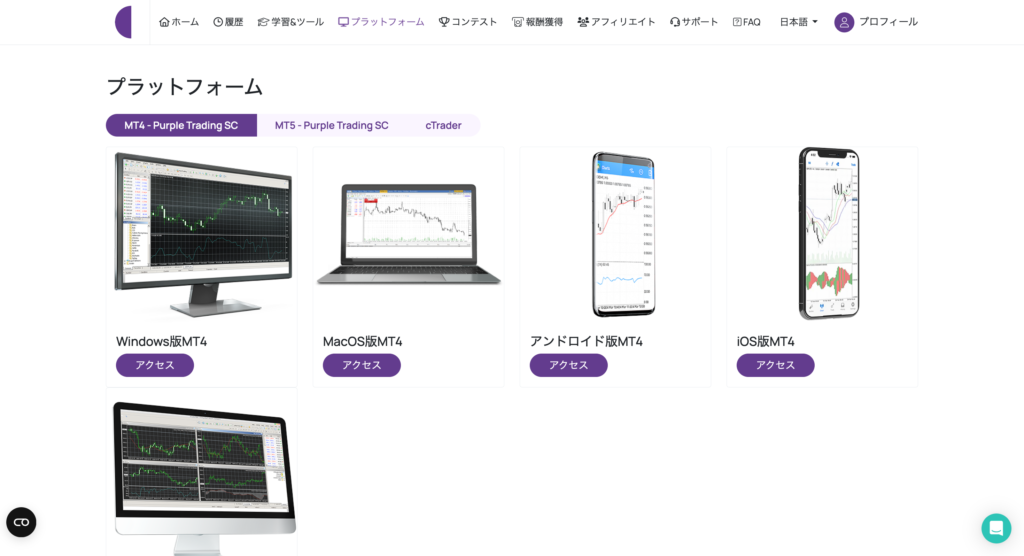1024x556 pixels.
Task: Select the MT4 - Purple Trading SC tab
Action: (181, 125)
